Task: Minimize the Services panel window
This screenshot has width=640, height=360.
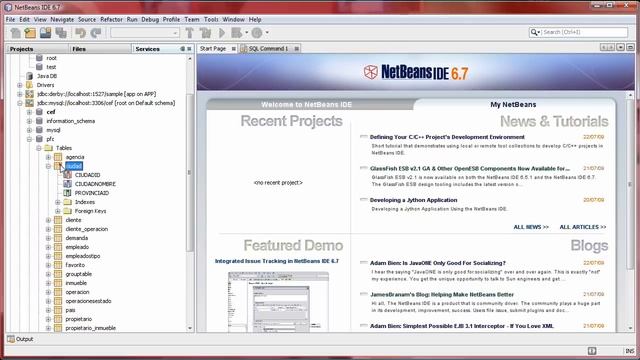Action: [x=182, y=49]
